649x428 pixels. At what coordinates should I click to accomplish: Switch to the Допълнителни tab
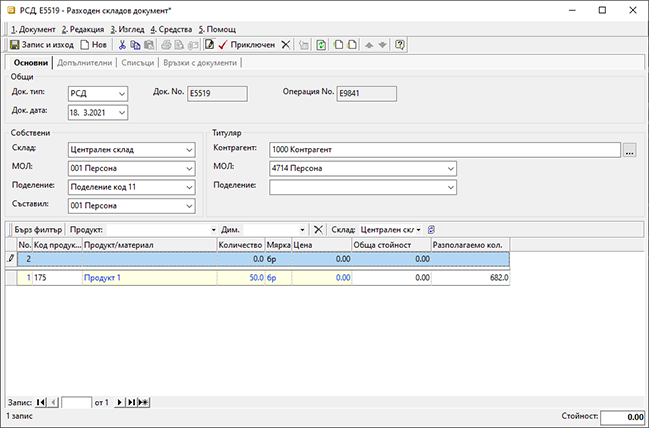(x=85, y=62)
